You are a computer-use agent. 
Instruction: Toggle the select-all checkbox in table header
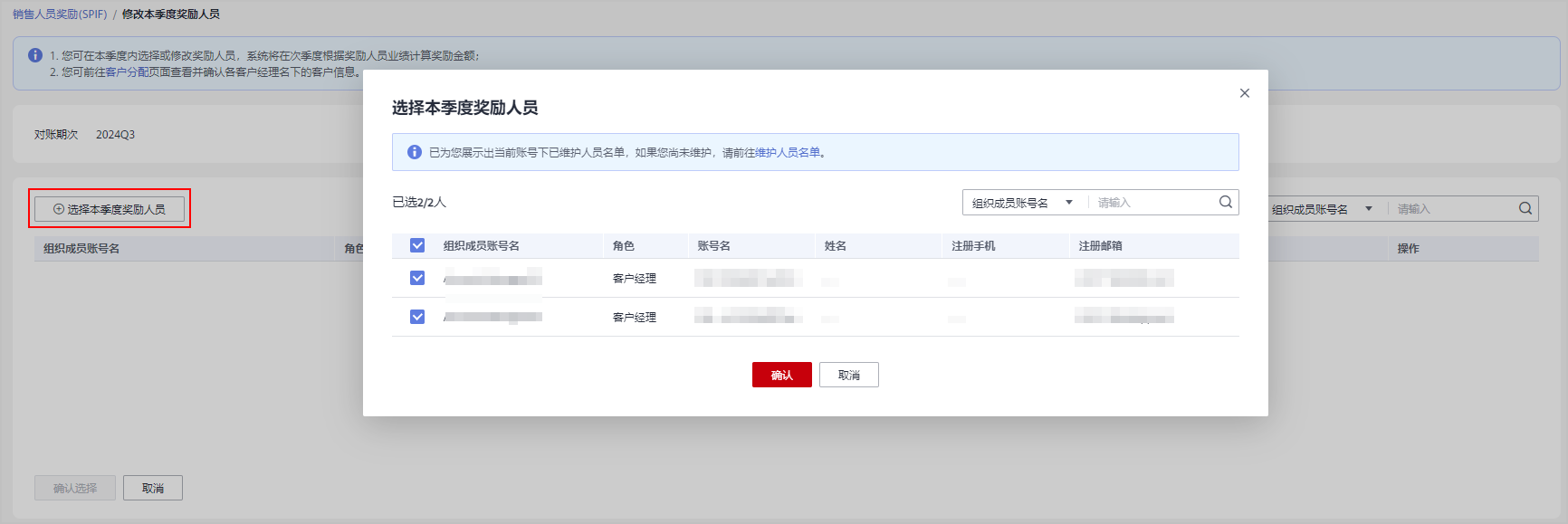pos(417,245)
